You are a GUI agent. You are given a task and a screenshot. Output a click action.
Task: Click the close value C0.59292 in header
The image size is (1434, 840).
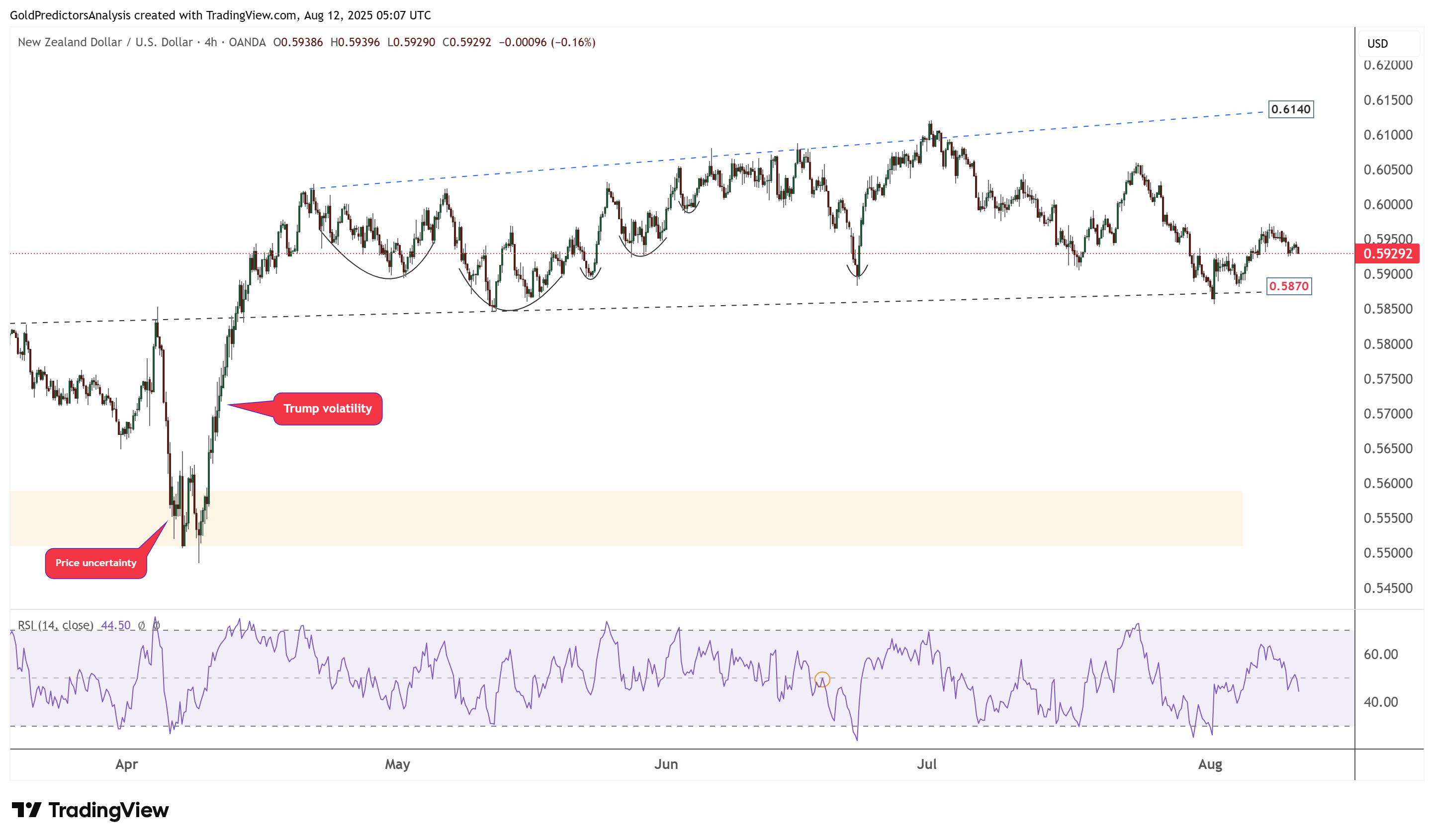466,42
